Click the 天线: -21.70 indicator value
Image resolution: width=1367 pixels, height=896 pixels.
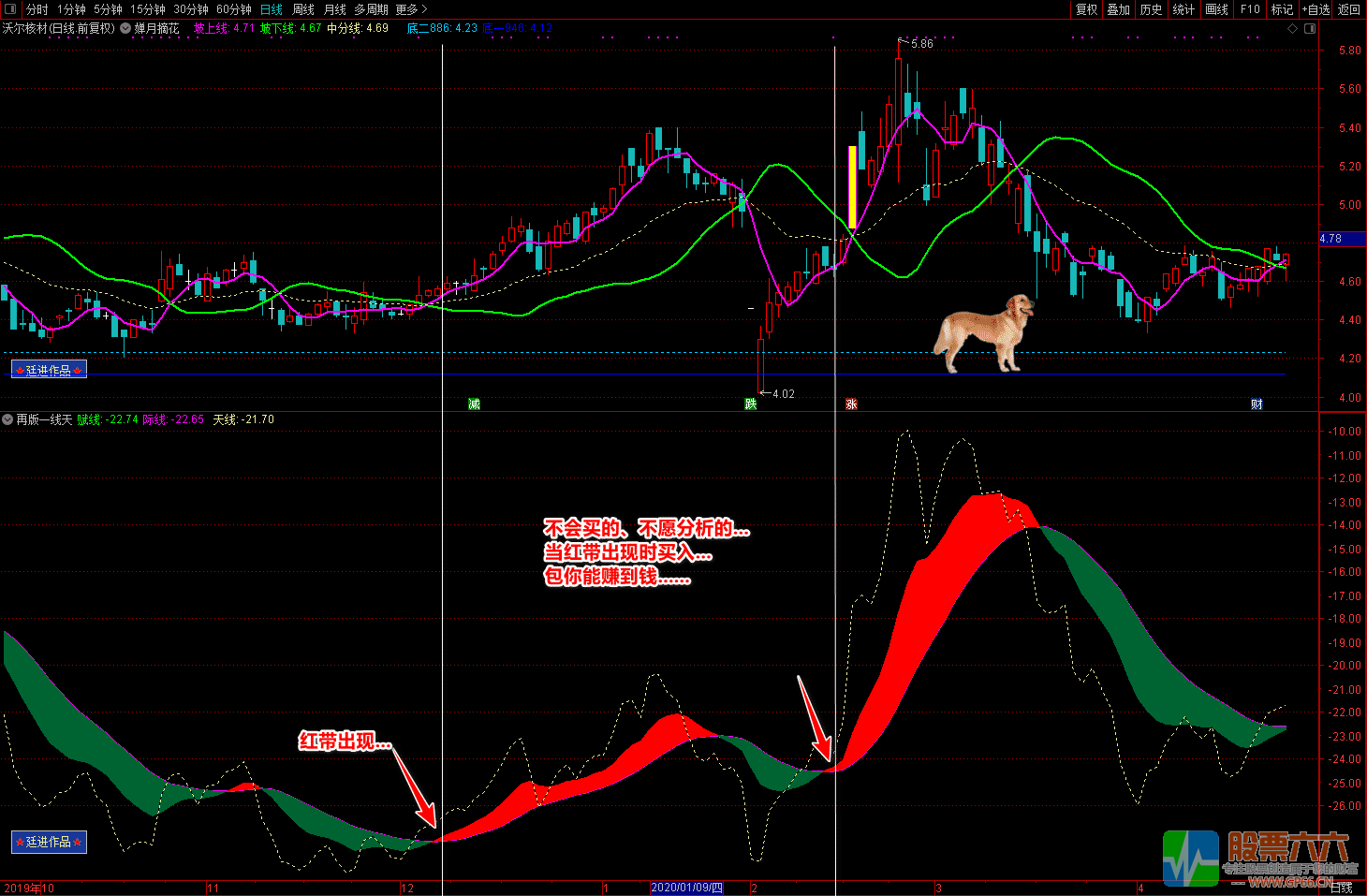pos(243,419)
